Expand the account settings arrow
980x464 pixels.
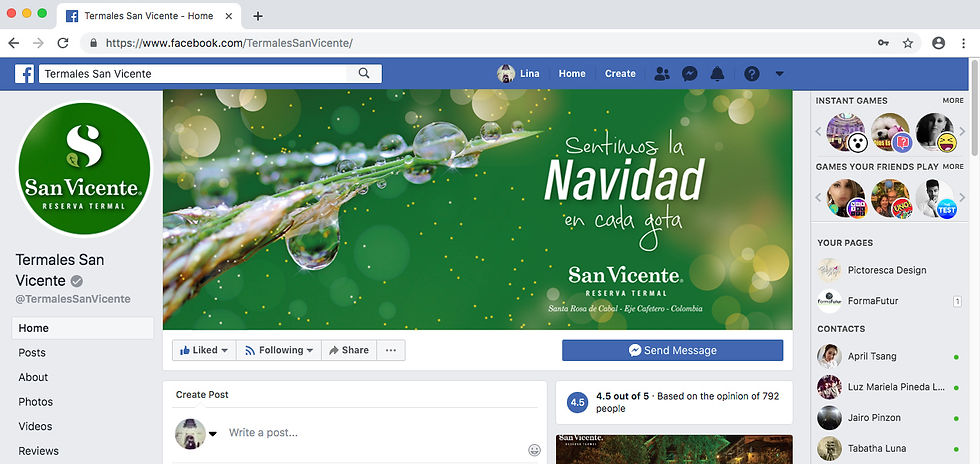tap(779, 74)
